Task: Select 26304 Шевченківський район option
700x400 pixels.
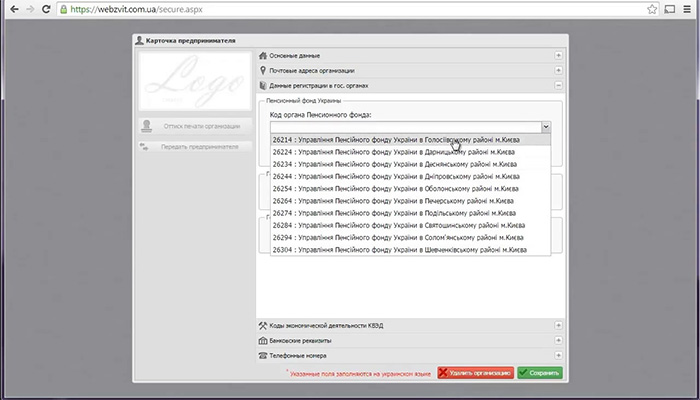Action: click(x=410, y=250)
